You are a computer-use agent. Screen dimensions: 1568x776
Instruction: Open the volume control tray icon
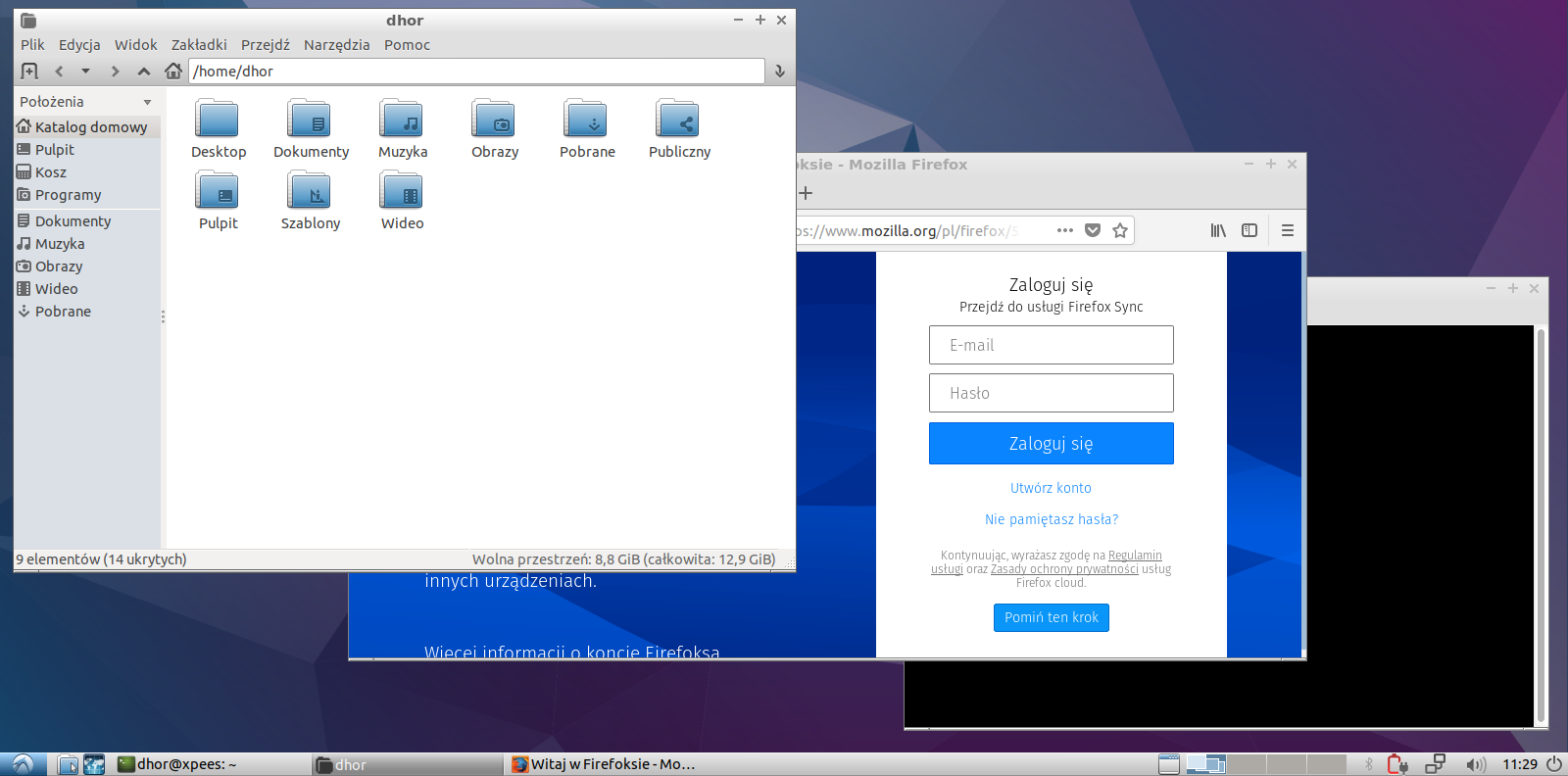pyautogui.click(x=1475, y=764)
